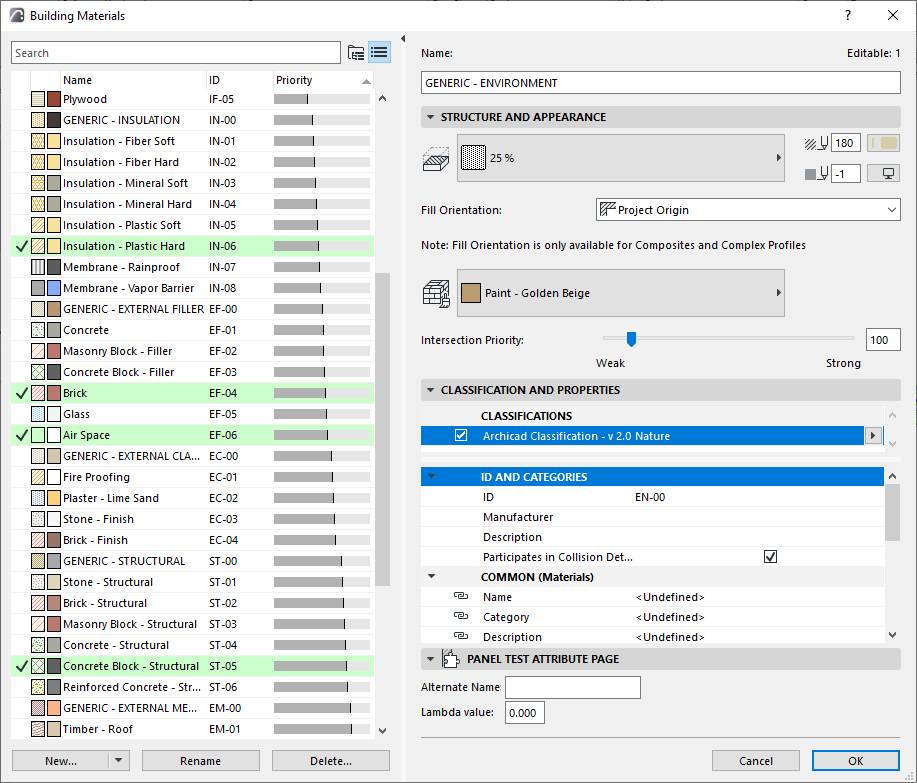Screen dimensions: 917x783
Task: Click the surface paint wall icon
Action: click(x=436, y=294)
